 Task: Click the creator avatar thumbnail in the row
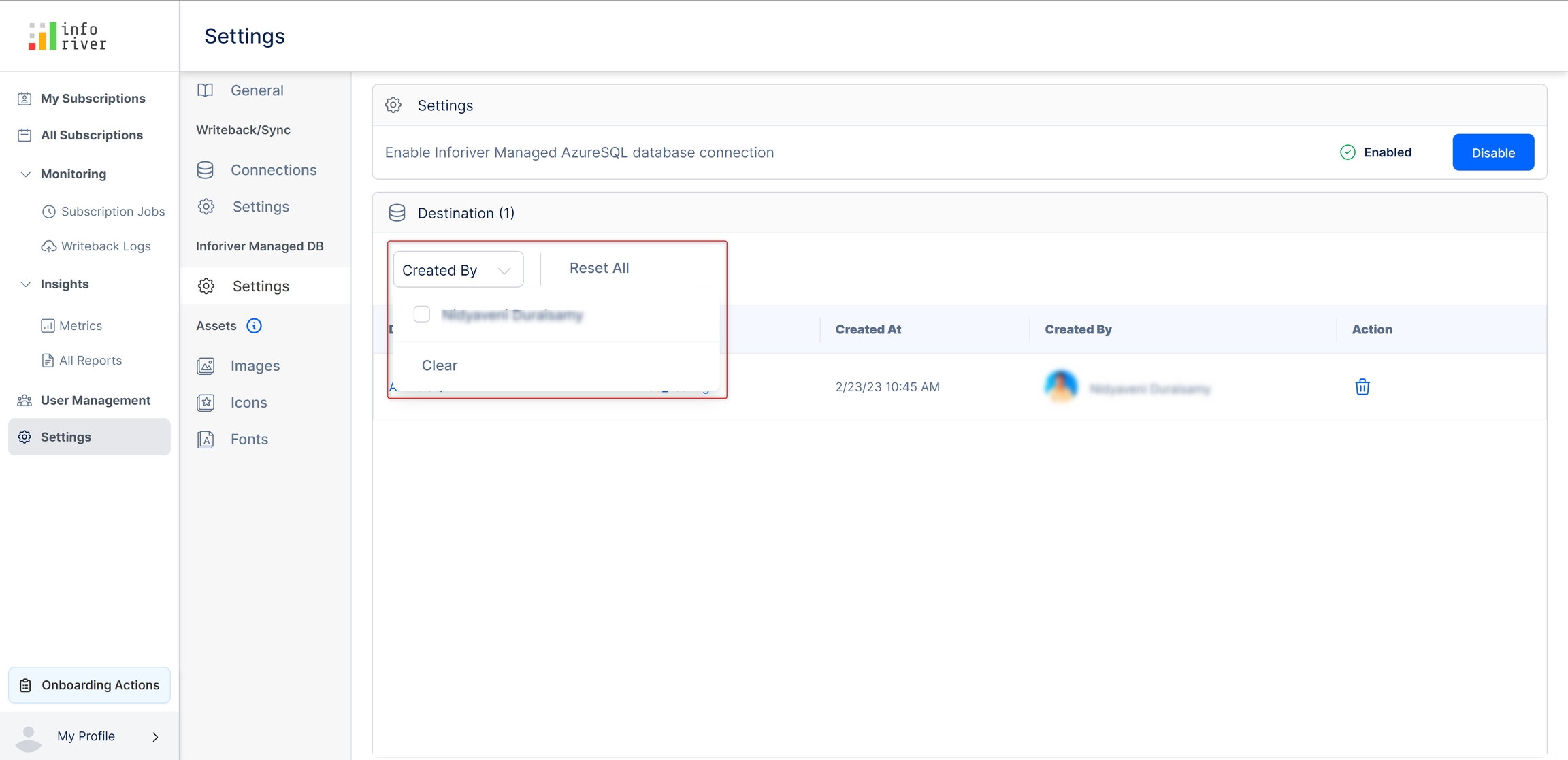pos(1061,386)
